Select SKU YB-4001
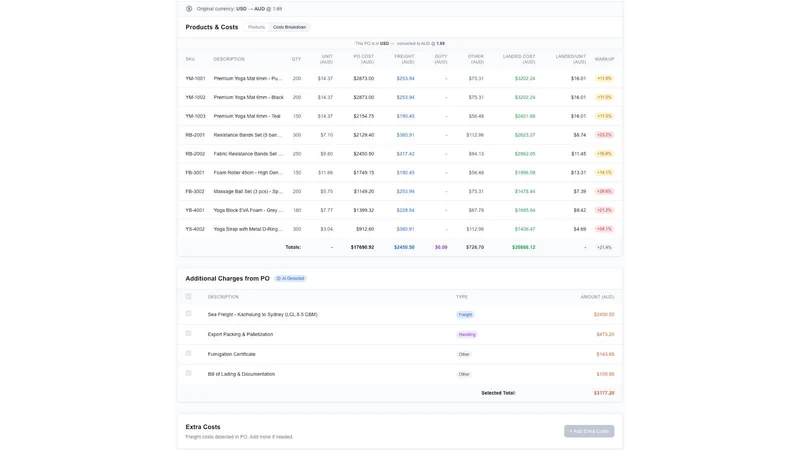Screen dimensions: 800x450 (195, 211)
